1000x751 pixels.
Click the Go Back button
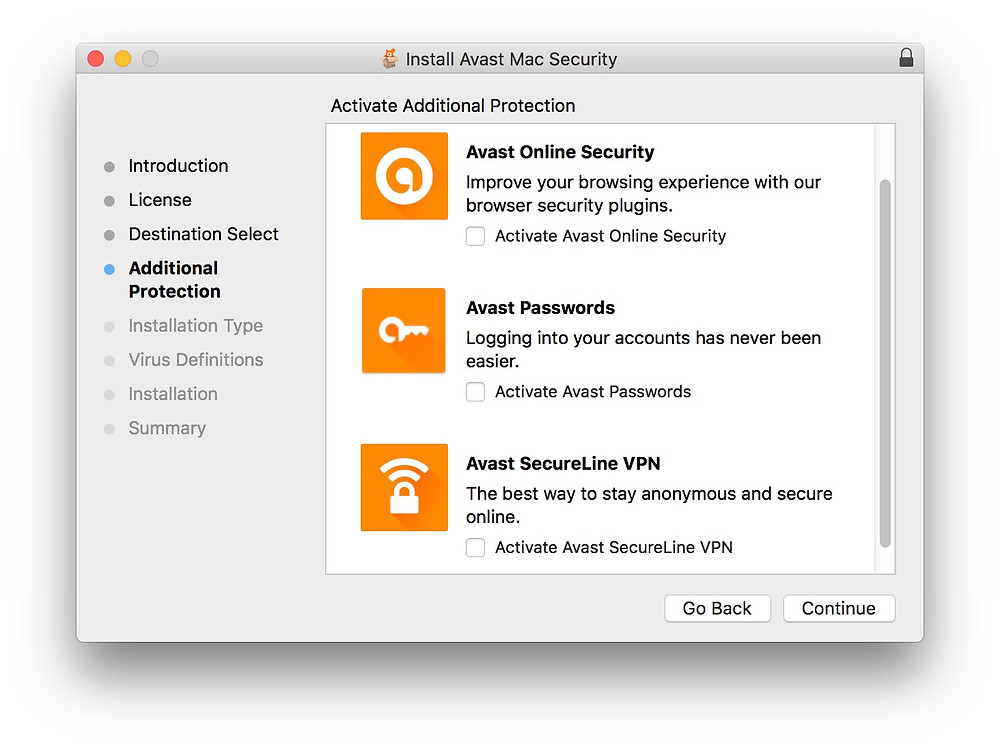717,608
